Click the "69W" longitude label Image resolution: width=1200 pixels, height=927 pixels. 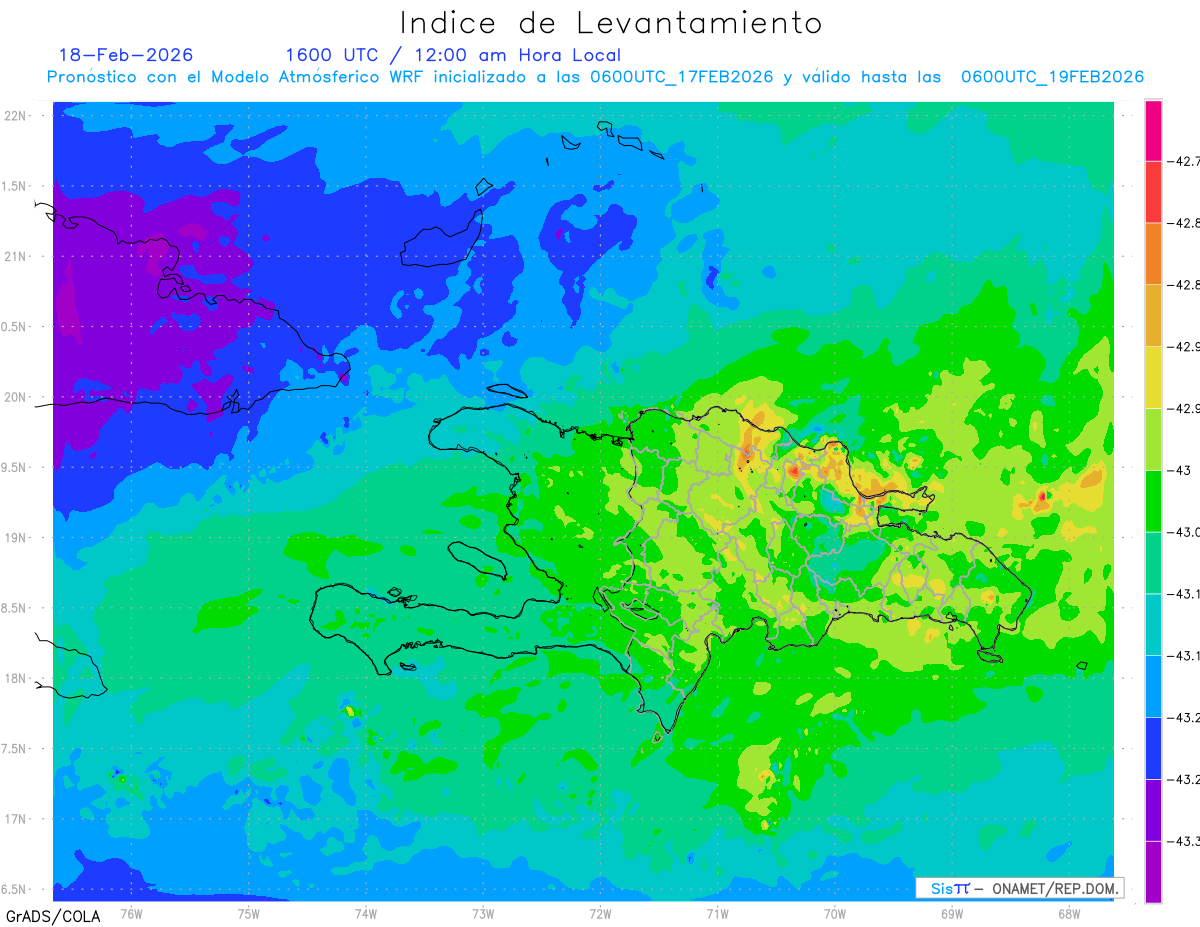952,913
